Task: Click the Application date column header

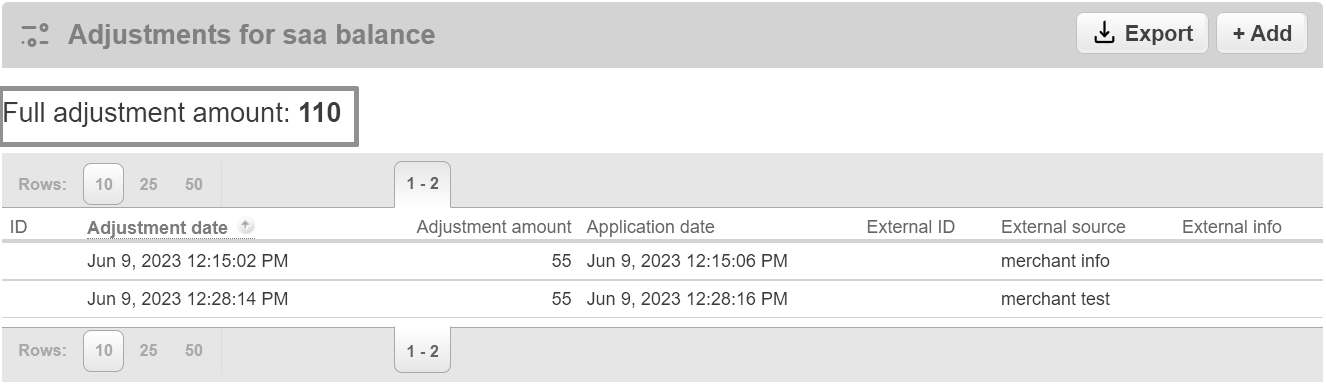Action: click(651, 227)
